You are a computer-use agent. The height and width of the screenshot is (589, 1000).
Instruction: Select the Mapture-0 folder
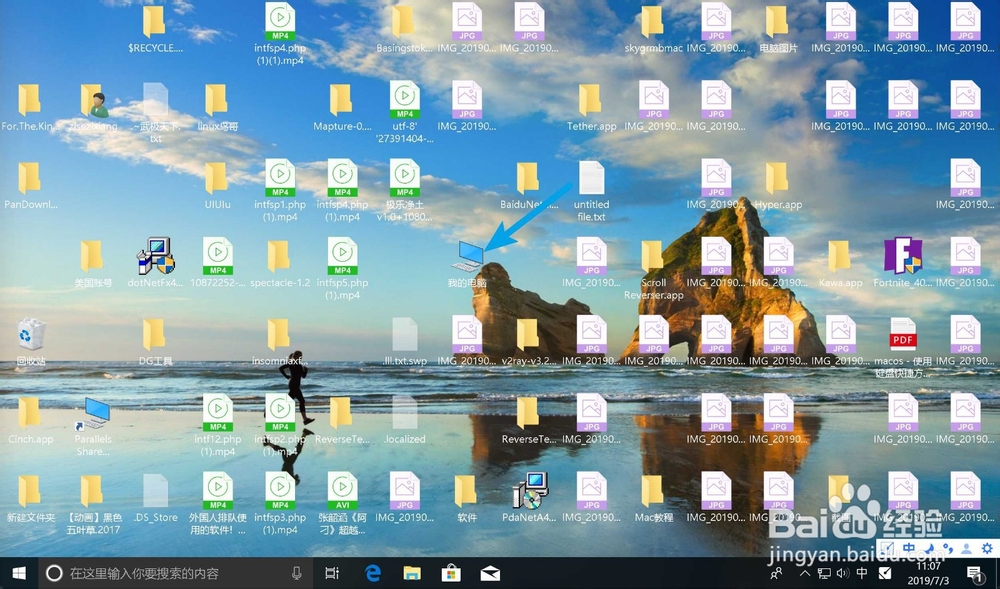(x=342, y=107)
